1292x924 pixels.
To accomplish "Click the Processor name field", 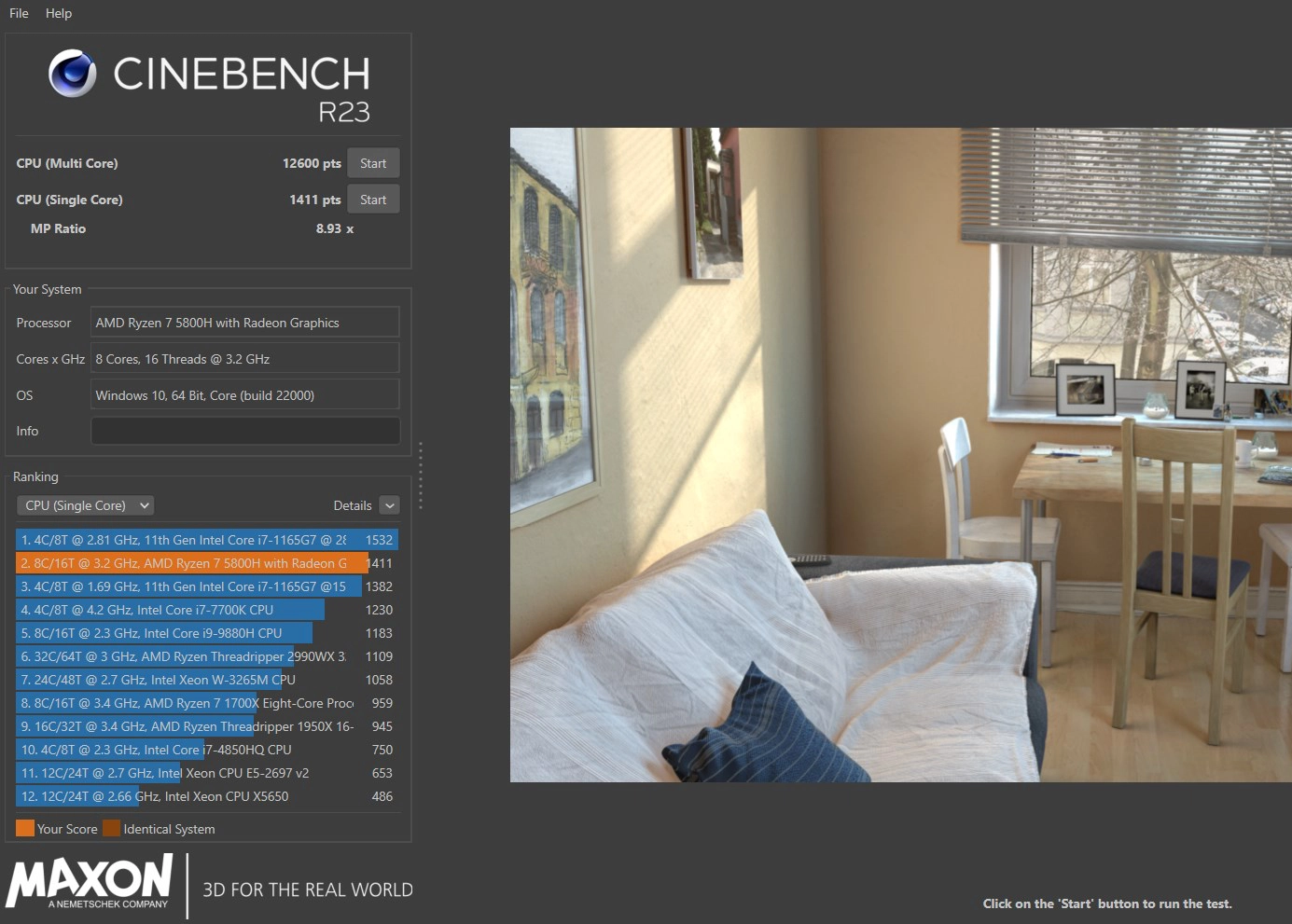I will [x=244, y=322].
